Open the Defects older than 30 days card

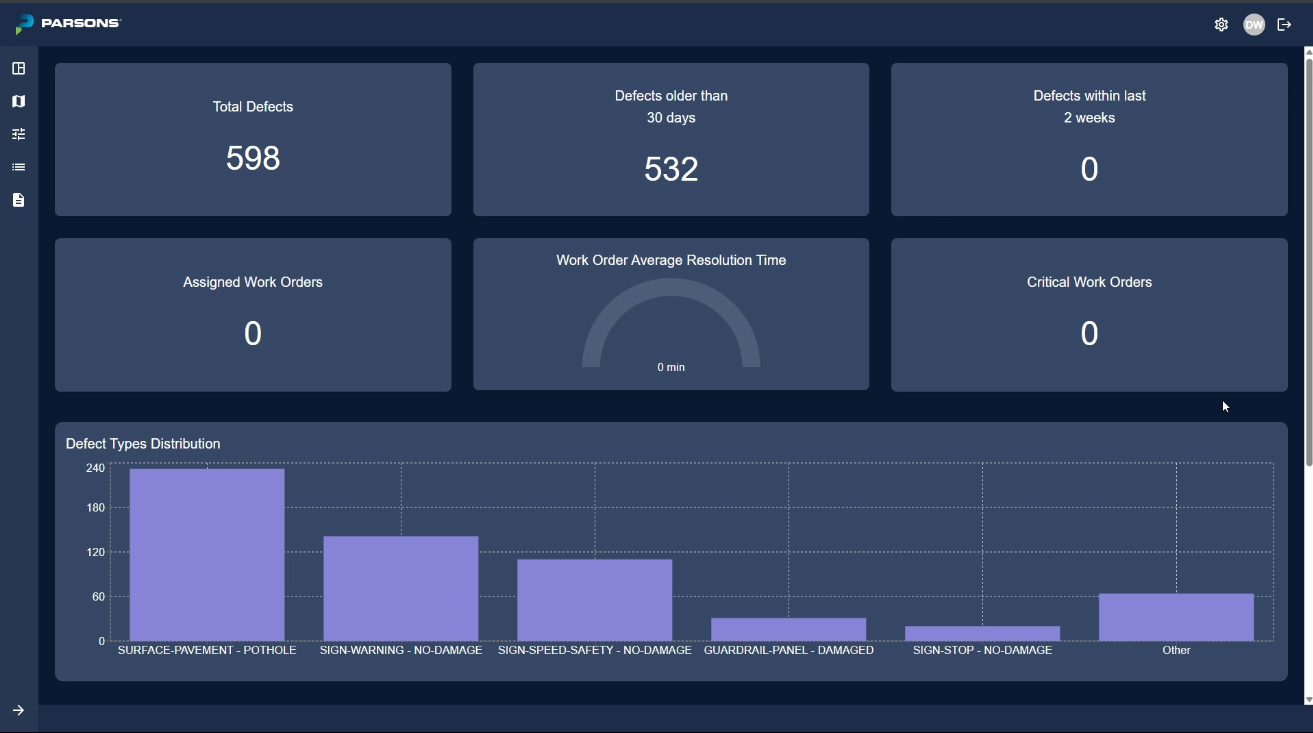tap(671, 139)
